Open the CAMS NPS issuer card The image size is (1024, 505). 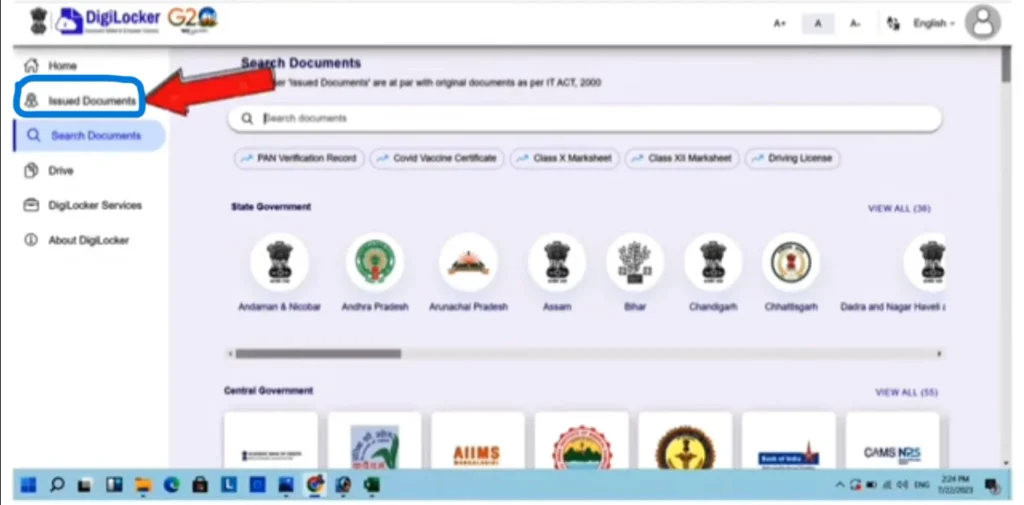click(892, 441)
